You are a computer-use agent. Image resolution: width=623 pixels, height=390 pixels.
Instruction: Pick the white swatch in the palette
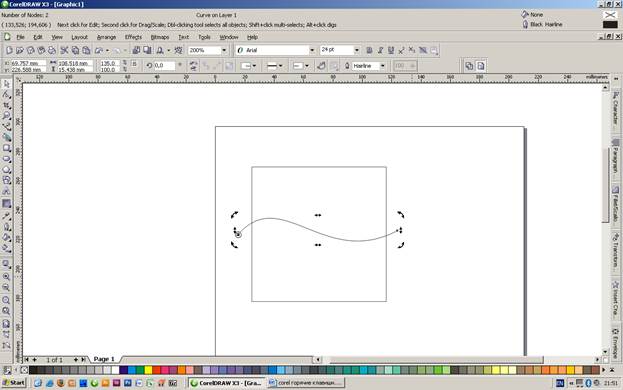115,370
